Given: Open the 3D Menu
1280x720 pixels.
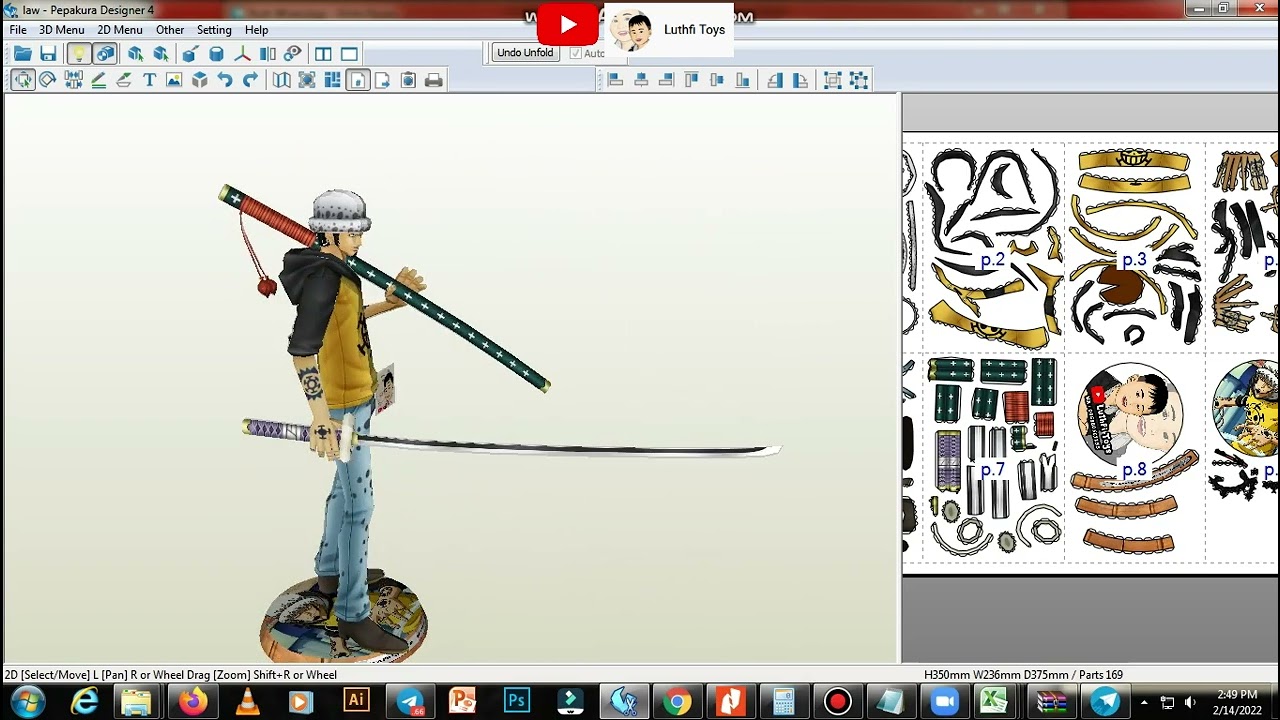Looking at the screenshot, I should (61, 30).
